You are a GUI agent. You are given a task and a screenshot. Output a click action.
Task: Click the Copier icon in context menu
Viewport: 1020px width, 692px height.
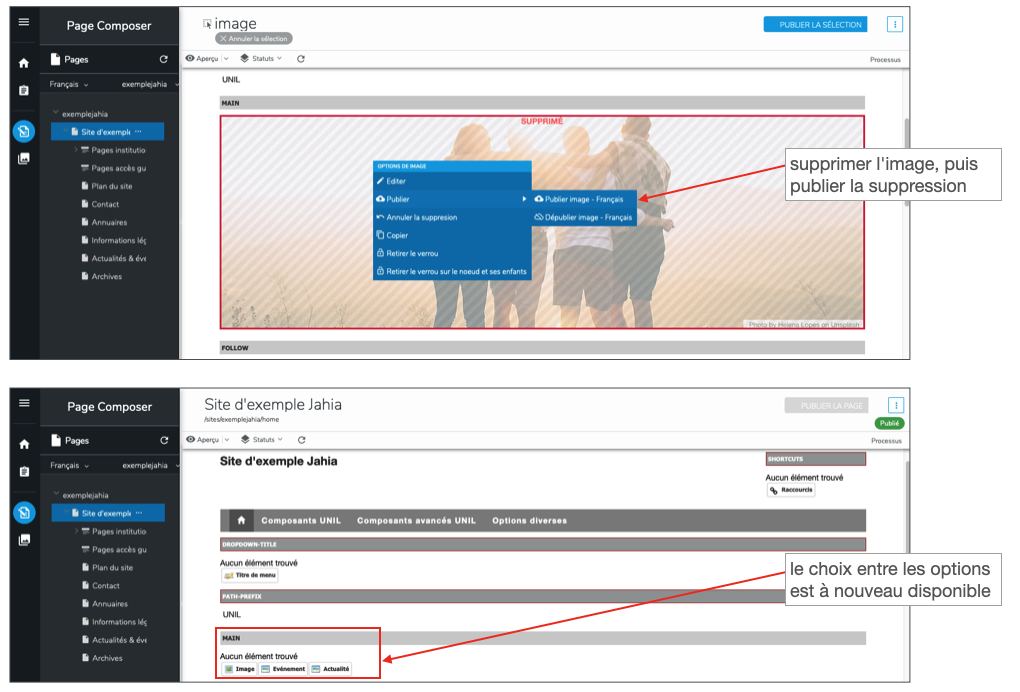(380, 236)
